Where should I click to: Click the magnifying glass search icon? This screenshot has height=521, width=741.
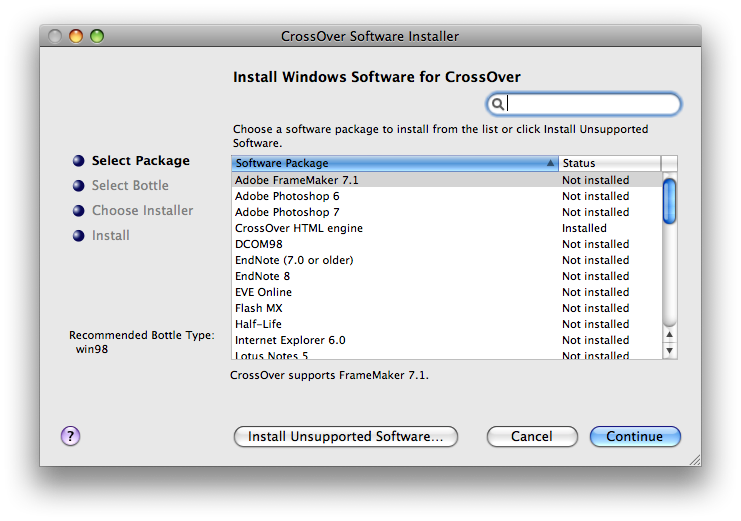pyautogui.click(x=497, y=104)
